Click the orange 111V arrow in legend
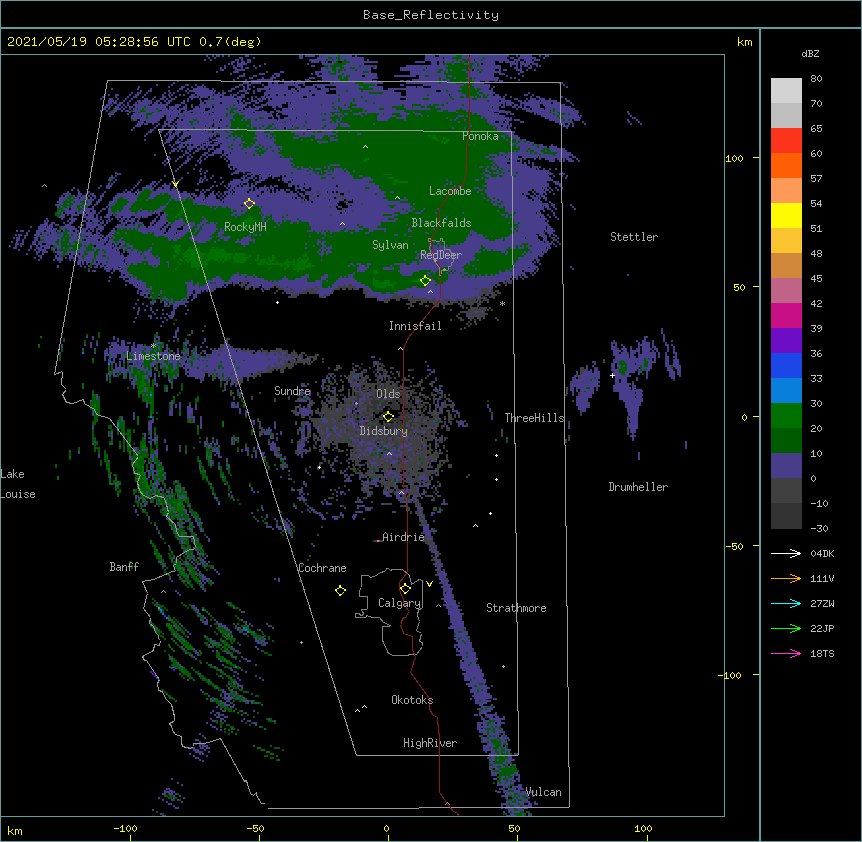Image resolution: width=862 pixels, height=842 pixels. click(x=786, y=578)
